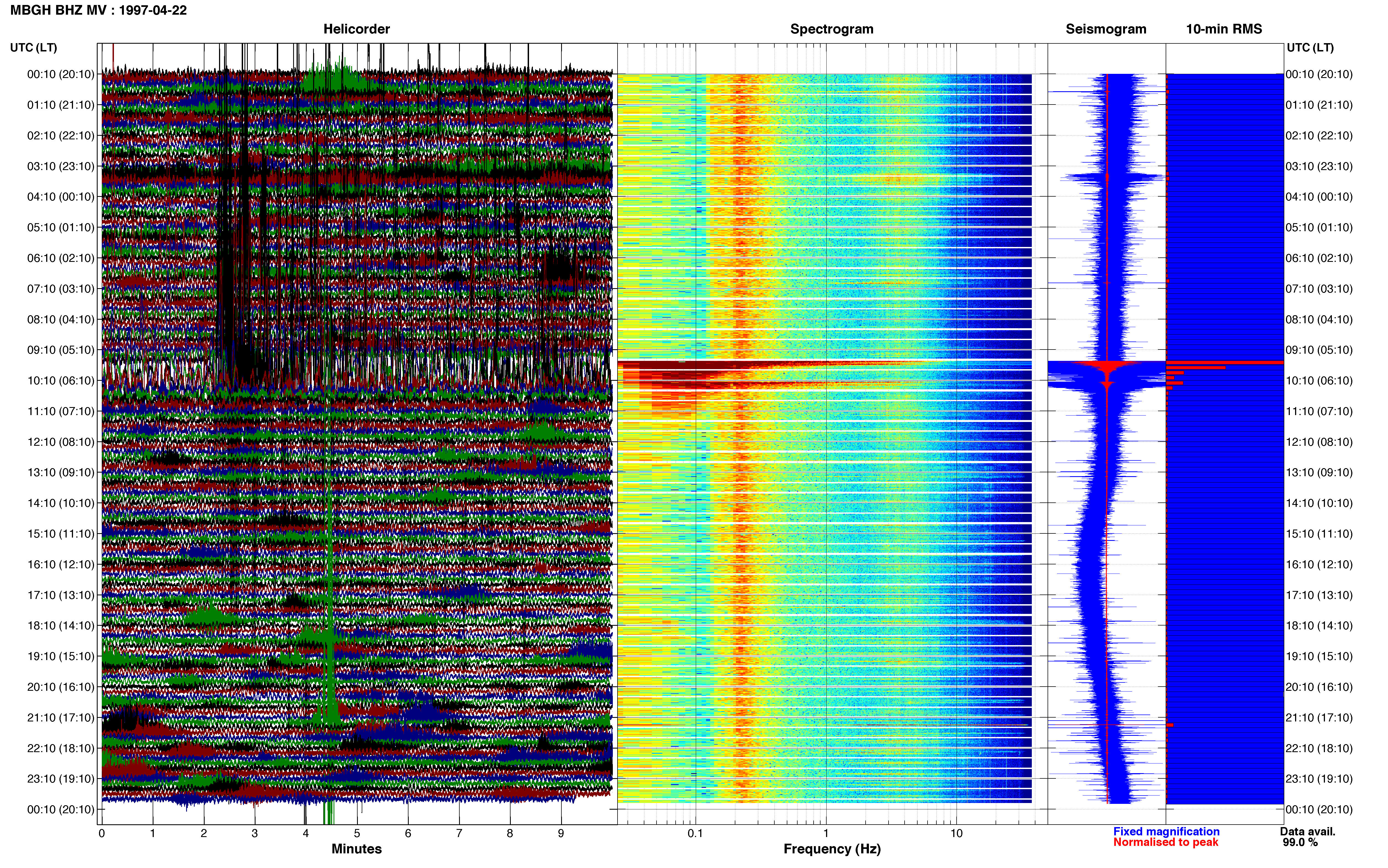Click helicorder minute tick '7'
This screenshot has height=868, width=1388.
coord(459,833)
